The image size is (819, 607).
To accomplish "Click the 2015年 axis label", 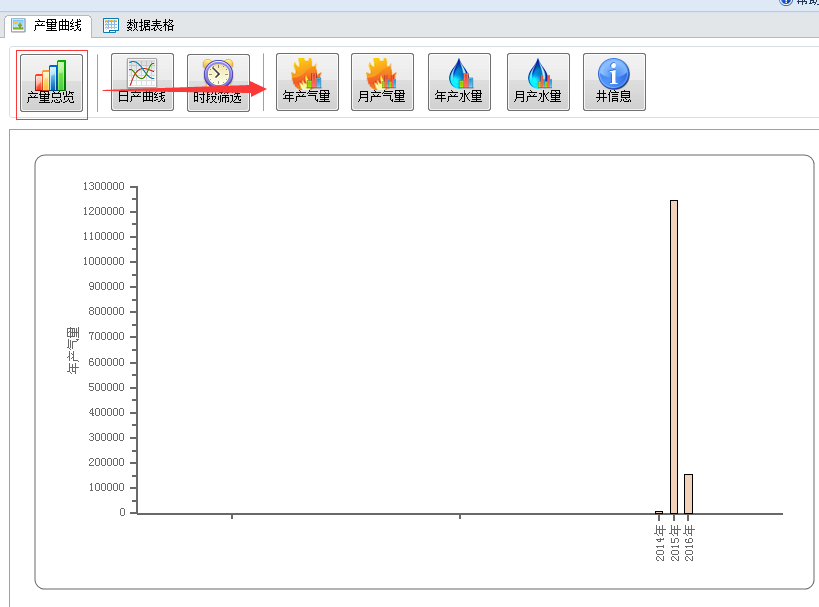I will point(674,543).
